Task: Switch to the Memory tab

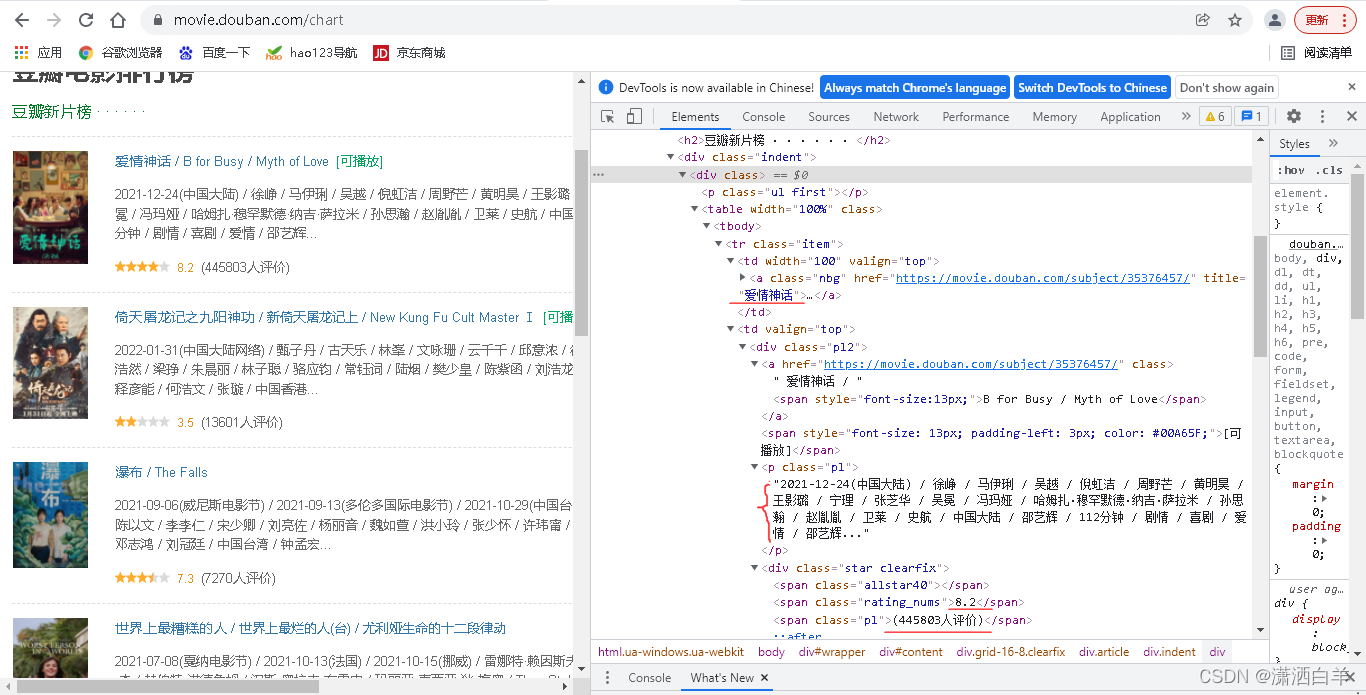Action: click(x=1055, y=117)
